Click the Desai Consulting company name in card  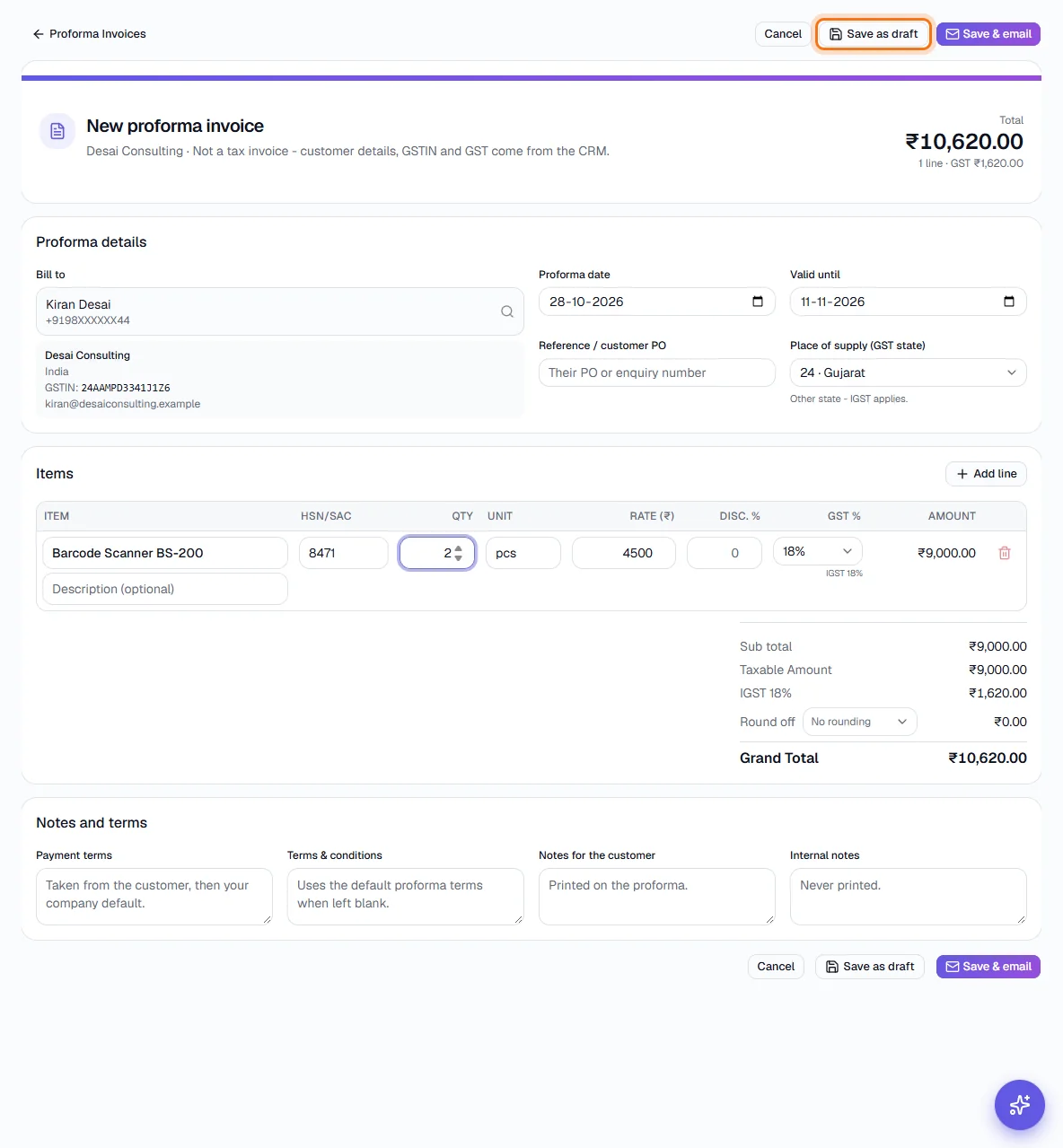click(x=87, y=355)
